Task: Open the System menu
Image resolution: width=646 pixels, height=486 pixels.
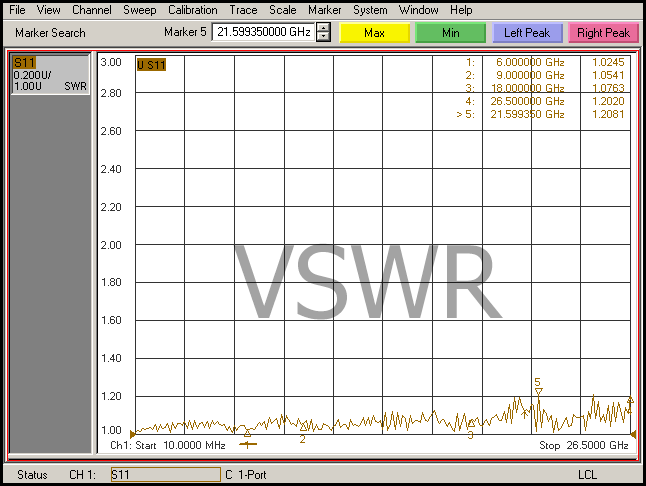Action: pos(370,10)
